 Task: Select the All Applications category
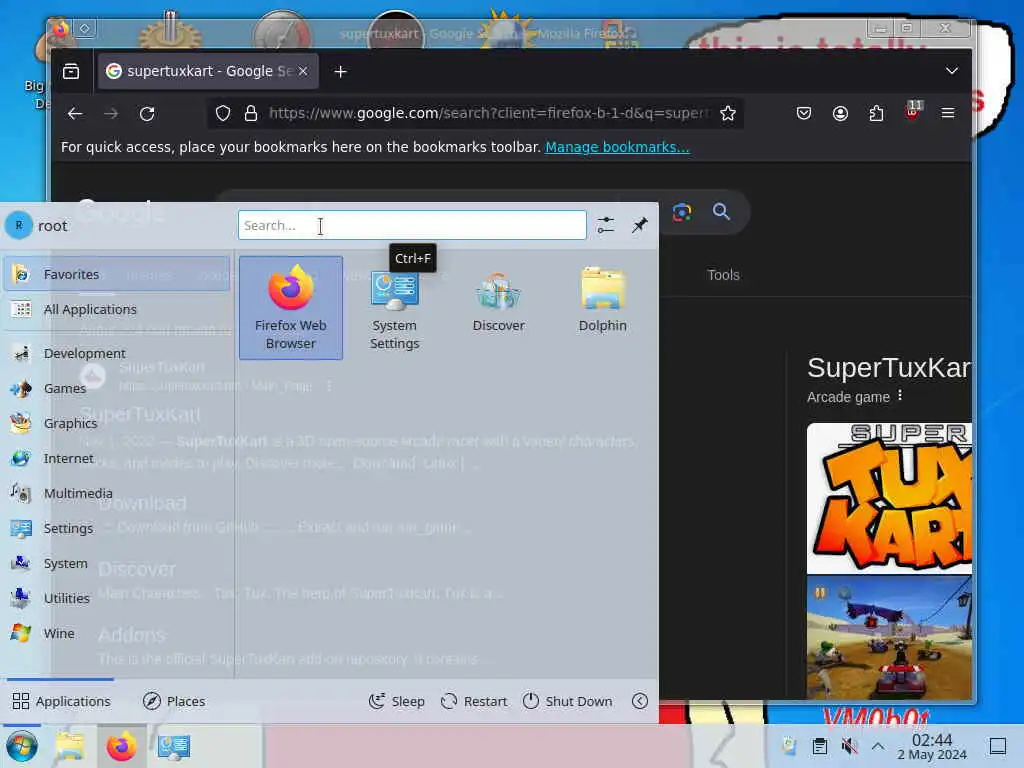[x=117, y=310]
